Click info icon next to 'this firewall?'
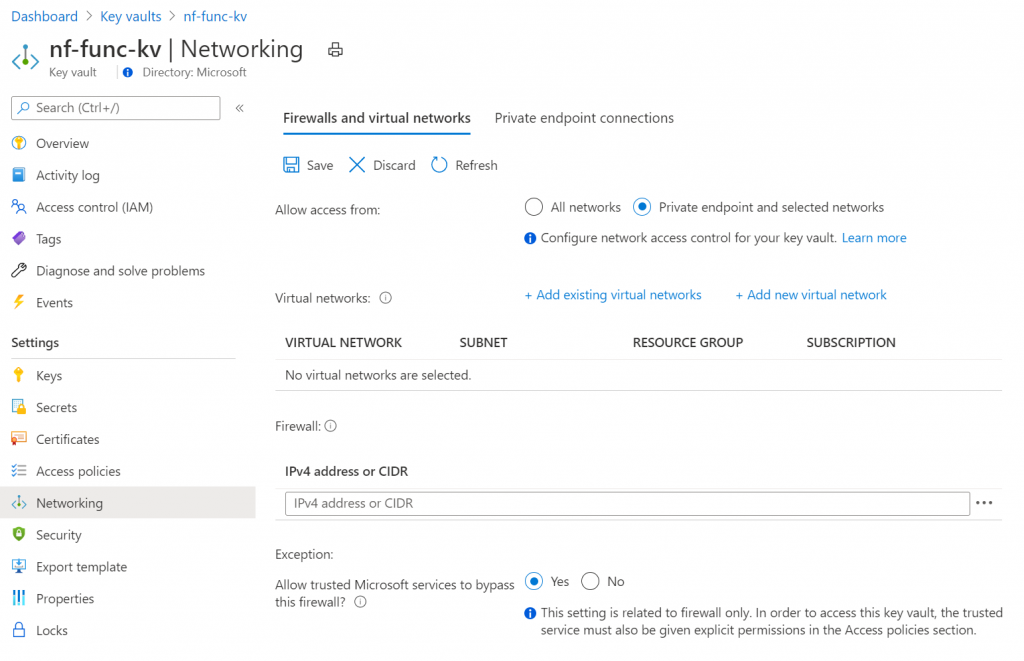The width and height of the screenshot is (1024, 661). pos(360,602)
